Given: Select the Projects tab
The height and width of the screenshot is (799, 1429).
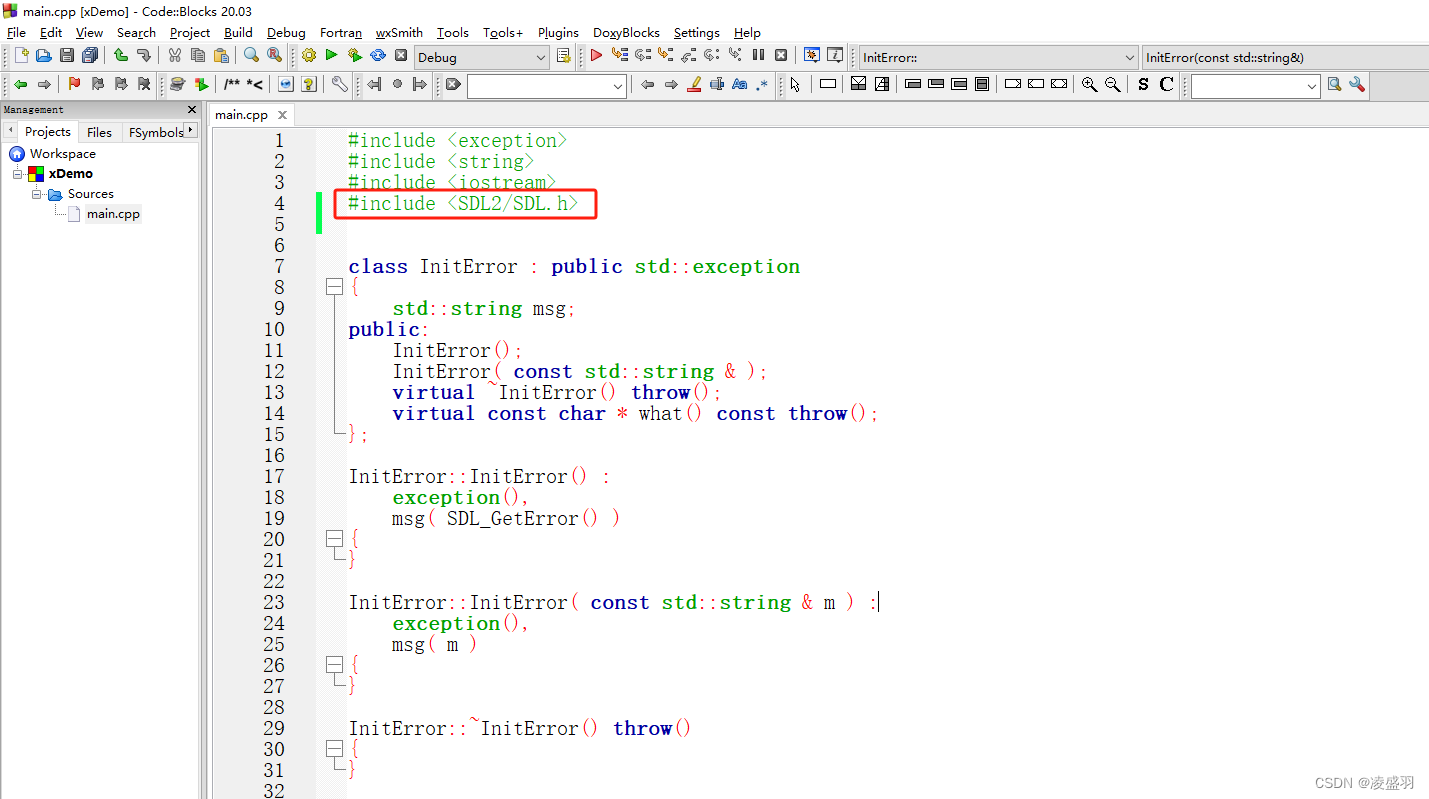Looking at the screenshot, I should [x=48, y=131].
